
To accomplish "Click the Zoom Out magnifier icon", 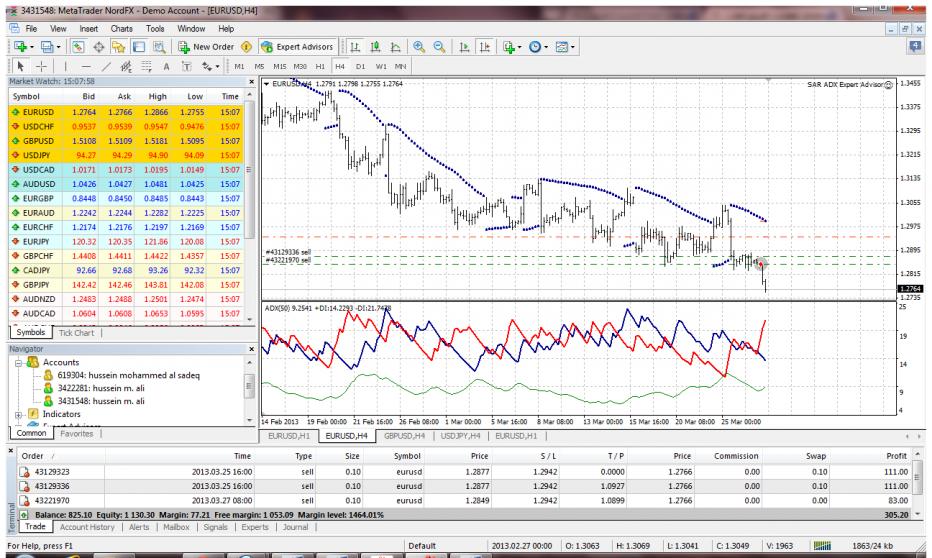I will point(437,48).
